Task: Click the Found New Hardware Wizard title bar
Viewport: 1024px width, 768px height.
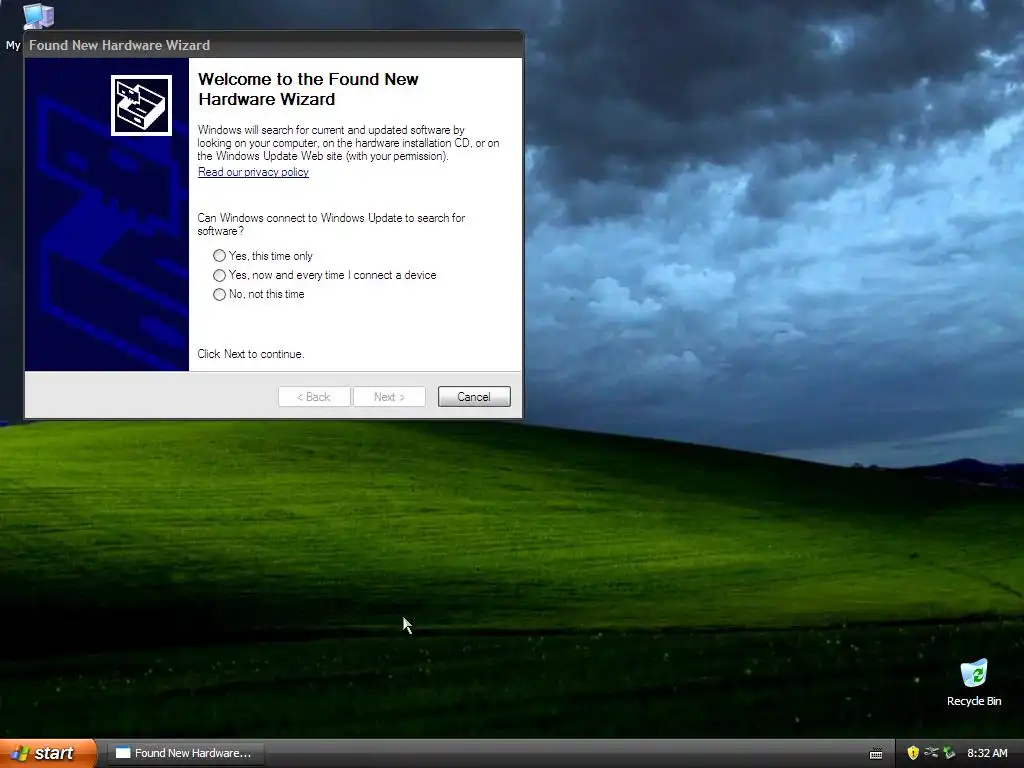Action: (x=274, y=45)
